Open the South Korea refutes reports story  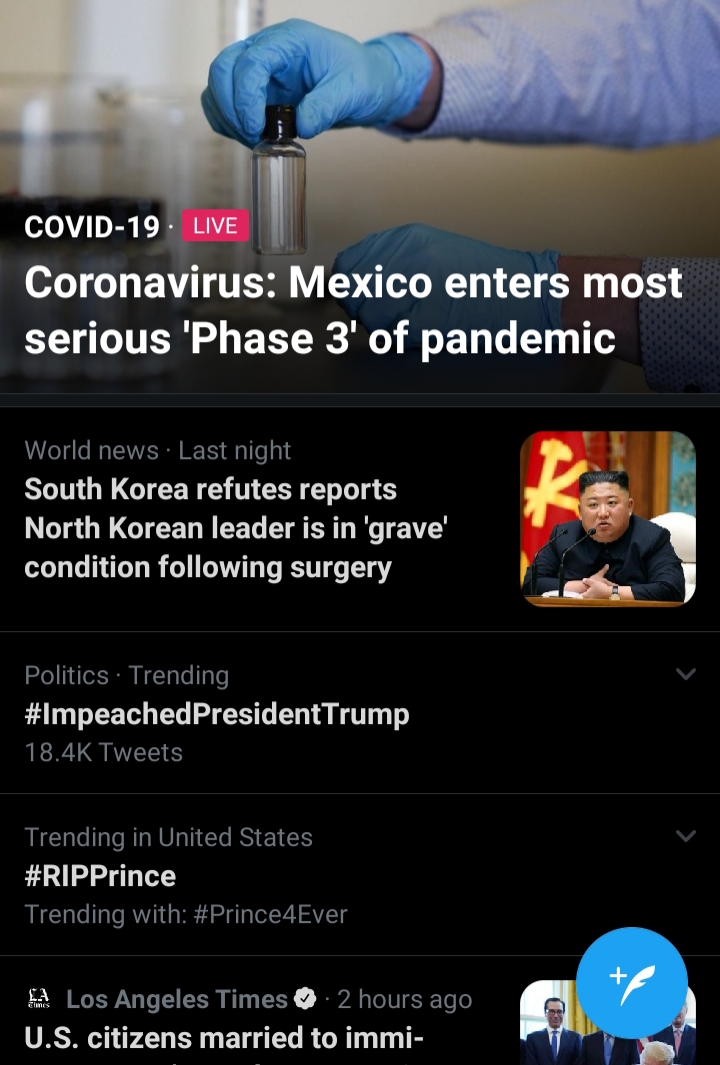tap(236, 528)
